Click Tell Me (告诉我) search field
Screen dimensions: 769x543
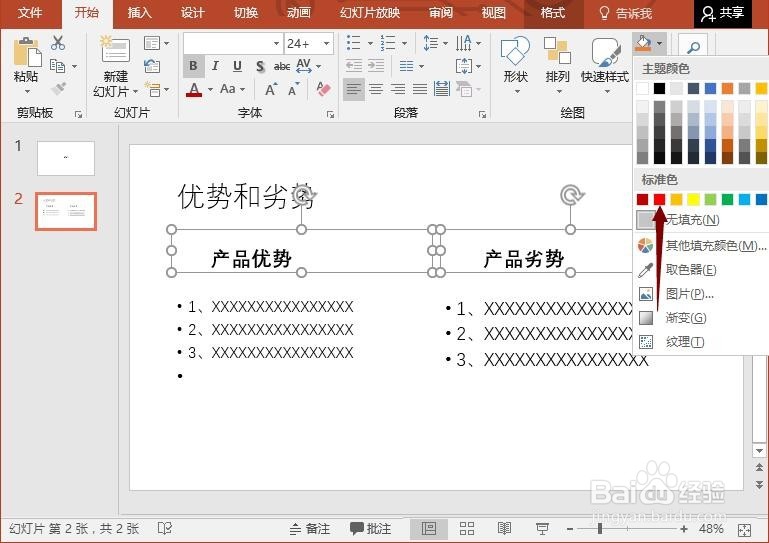(x=626, y=13)
